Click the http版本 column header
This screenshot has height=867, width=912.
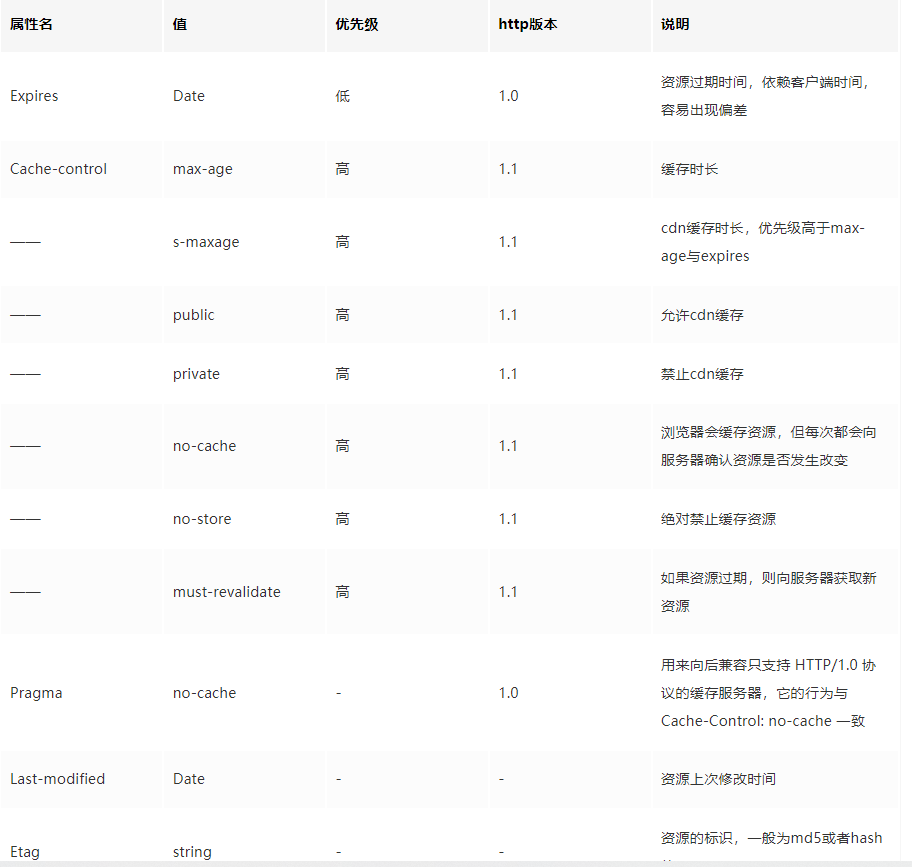[x=528, y=24]
